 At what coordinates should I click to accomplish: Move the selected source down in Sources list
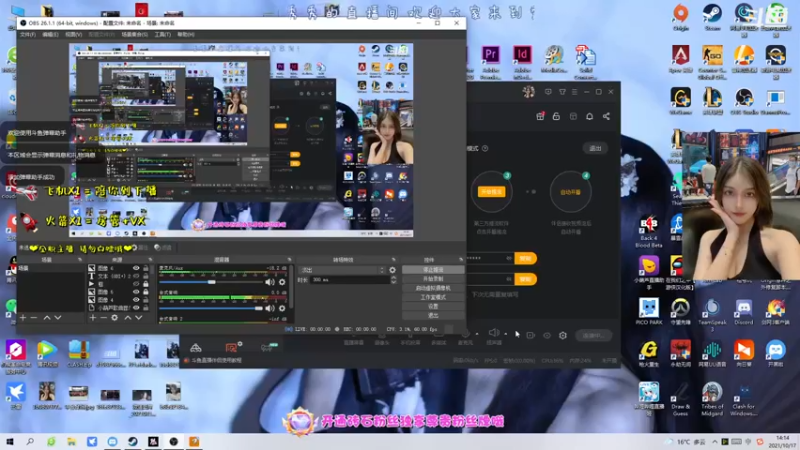(x=138, y=317)
